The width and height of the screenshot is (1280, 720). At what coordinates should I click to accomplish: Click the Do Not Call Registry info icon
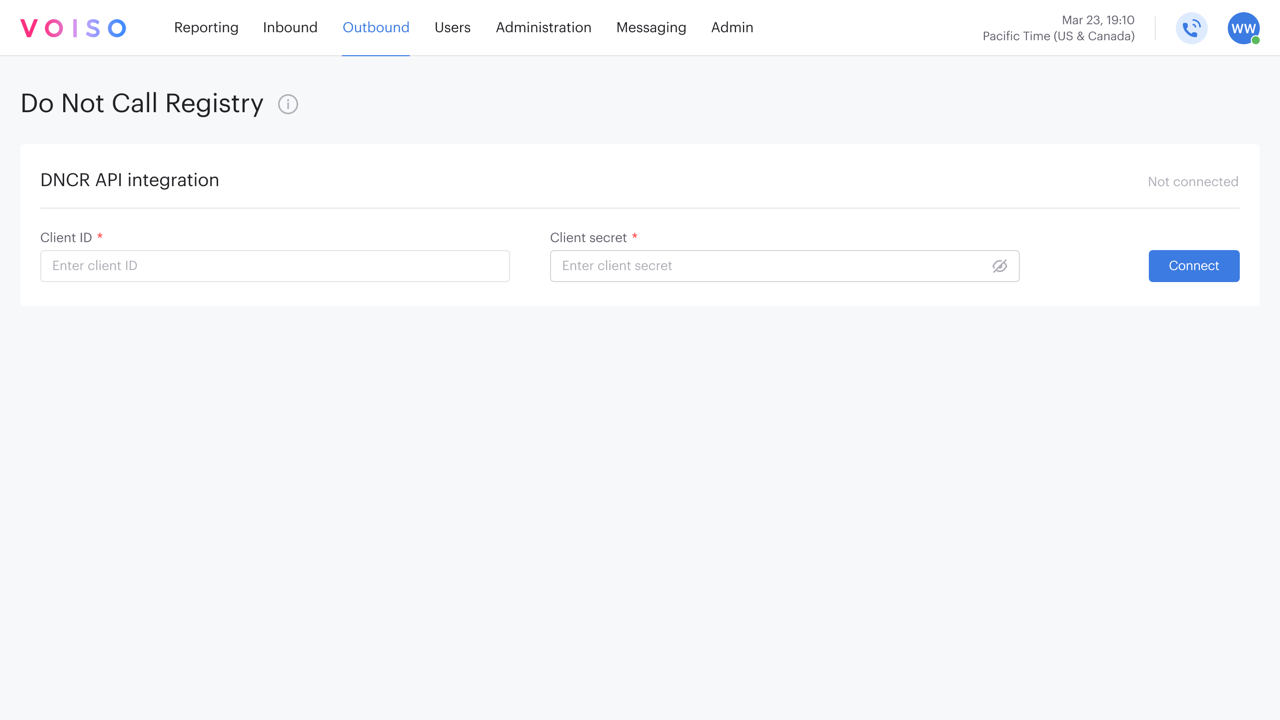coord(287,104)
